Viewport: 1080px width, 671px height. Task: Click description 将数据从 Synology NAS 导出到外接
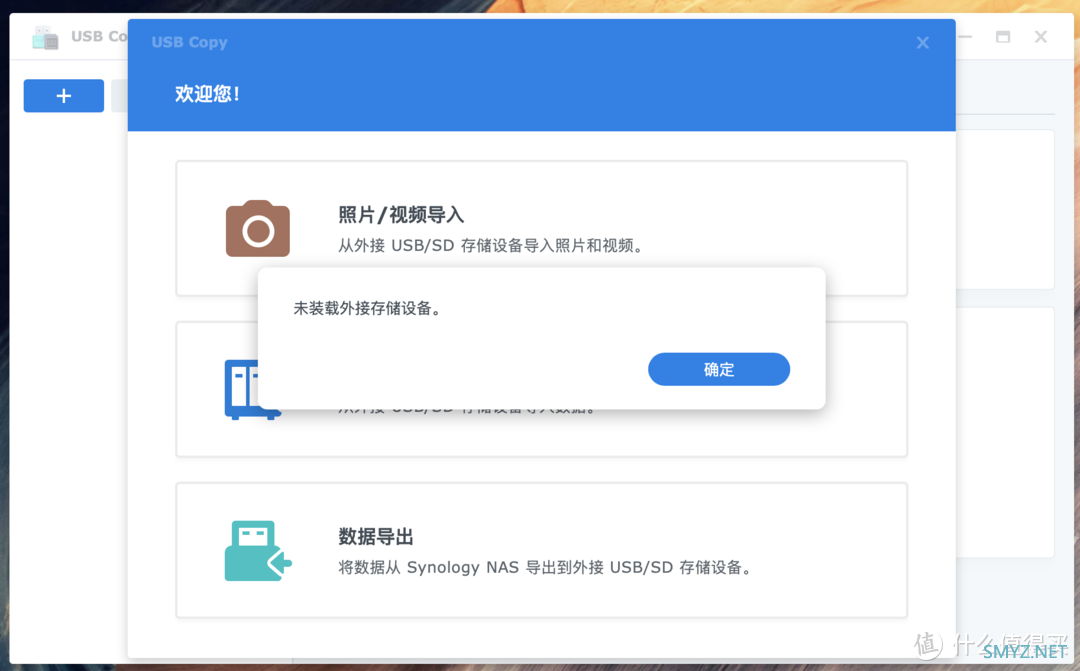(x=544, y=568)
